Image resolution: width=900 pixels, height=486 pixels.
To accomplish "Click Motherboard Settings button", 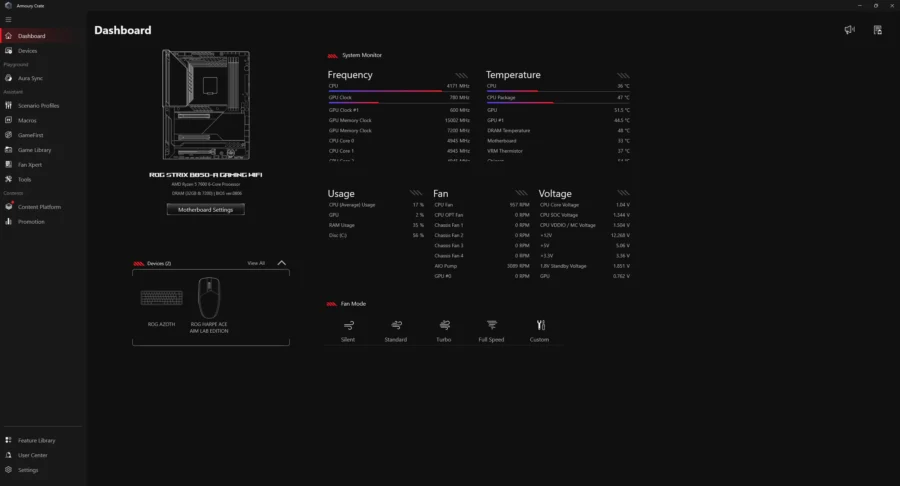I will click(205, 209).
